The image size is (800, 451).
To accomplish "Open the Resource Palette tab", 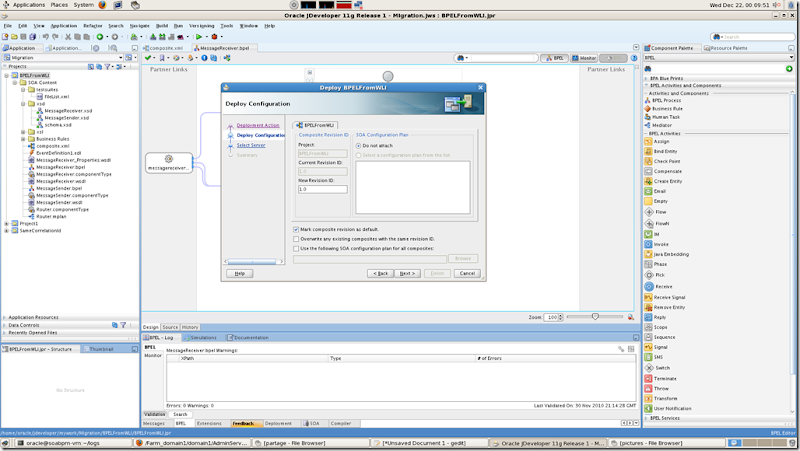I will pos(726,48).
